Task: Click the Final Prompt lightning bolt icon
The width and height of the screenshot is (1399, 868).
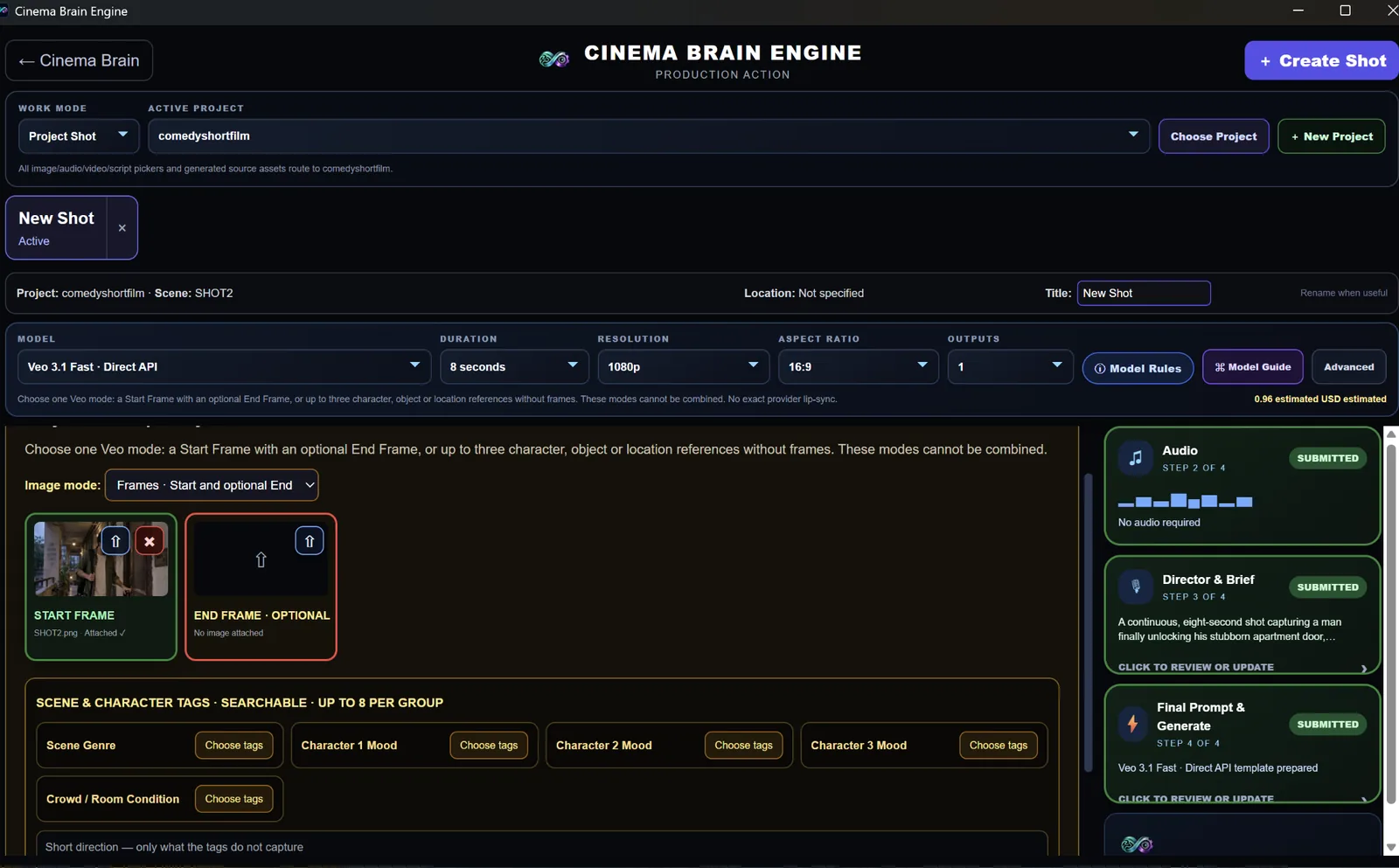Action: (x=1132, y=724)
